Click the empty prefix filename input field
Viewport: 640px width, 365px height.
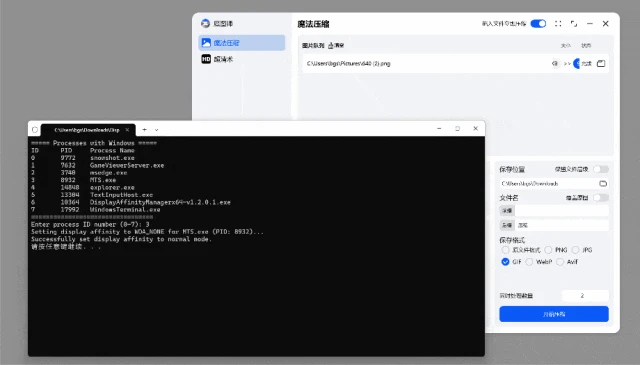coord(561,211)
